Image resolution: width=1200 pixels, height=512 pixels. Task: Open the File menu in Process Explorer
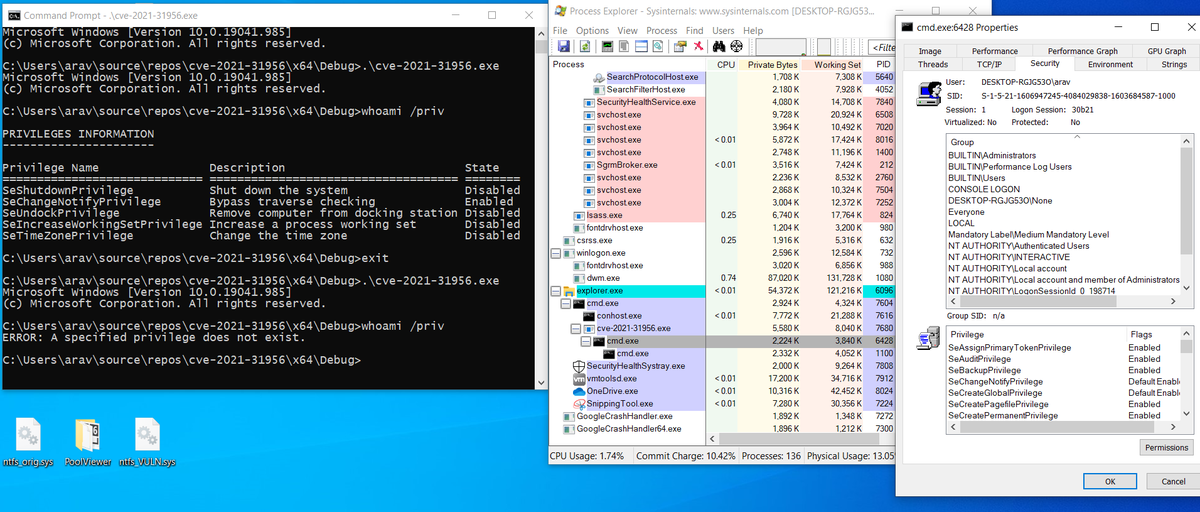pos(560,31)
